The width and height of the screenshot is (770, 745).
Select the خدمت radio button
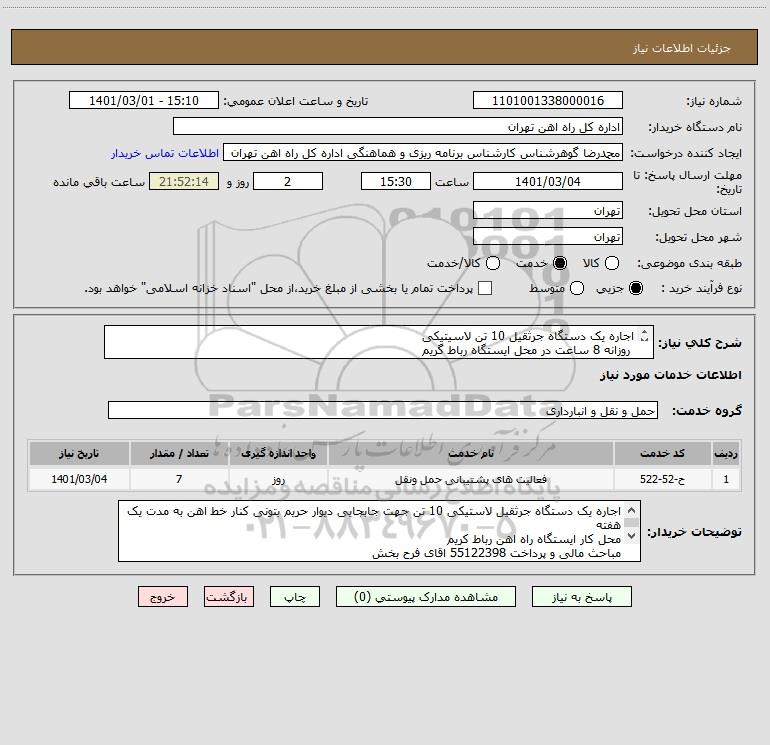pos(559,263)
